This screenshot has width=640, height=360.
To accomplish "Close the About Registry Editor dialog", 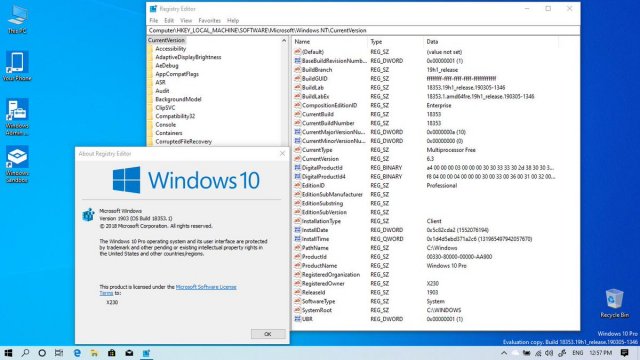I will click(x=282, y=153).
